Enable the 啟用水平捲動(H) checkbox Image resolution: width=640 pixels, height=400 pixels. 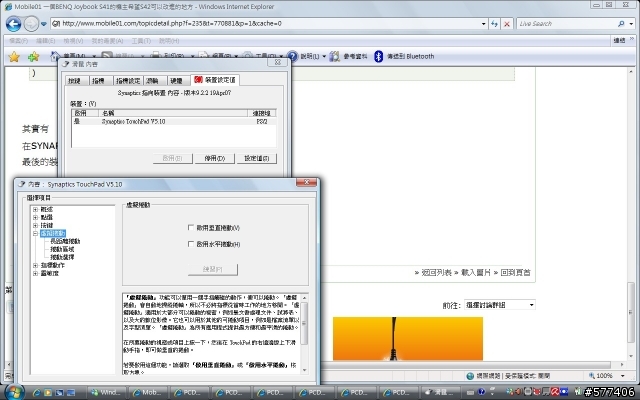click(x=191, y=244)
